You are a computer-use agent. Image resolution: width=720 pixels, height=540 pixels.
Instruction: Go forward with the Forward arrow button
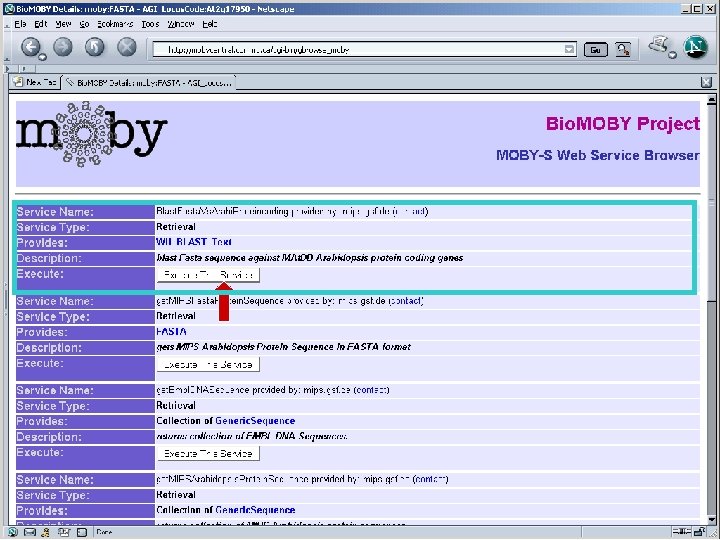[63, 47]
